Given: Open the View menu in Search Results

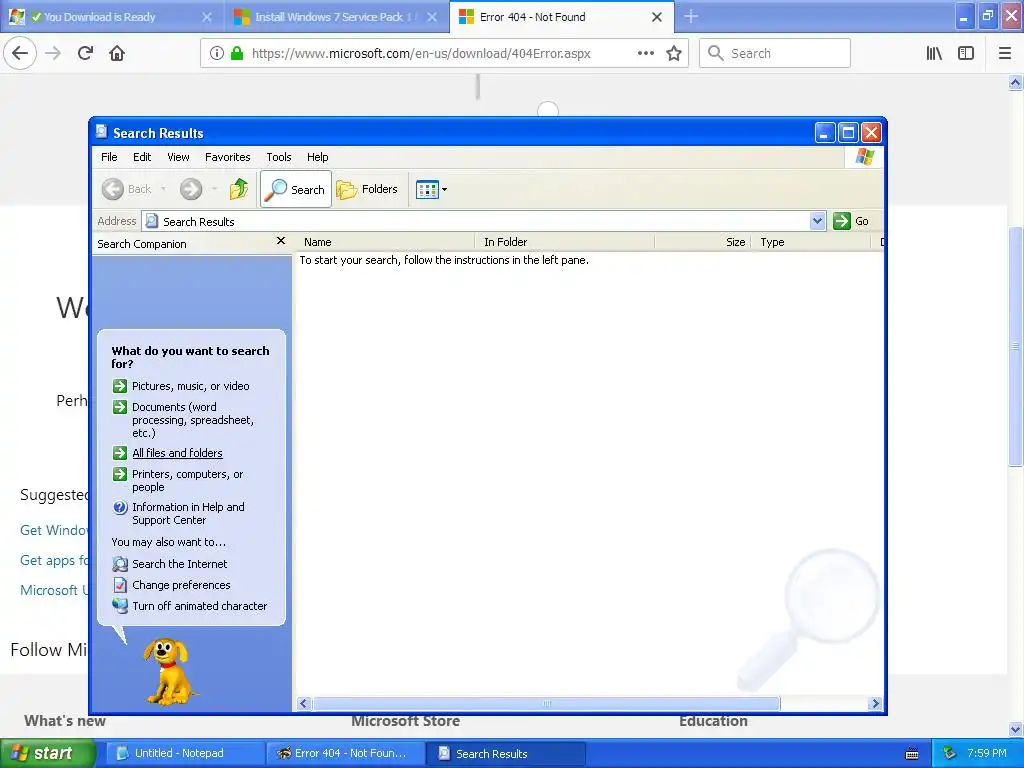Looking at the screenshot, I should coord(178,157).
